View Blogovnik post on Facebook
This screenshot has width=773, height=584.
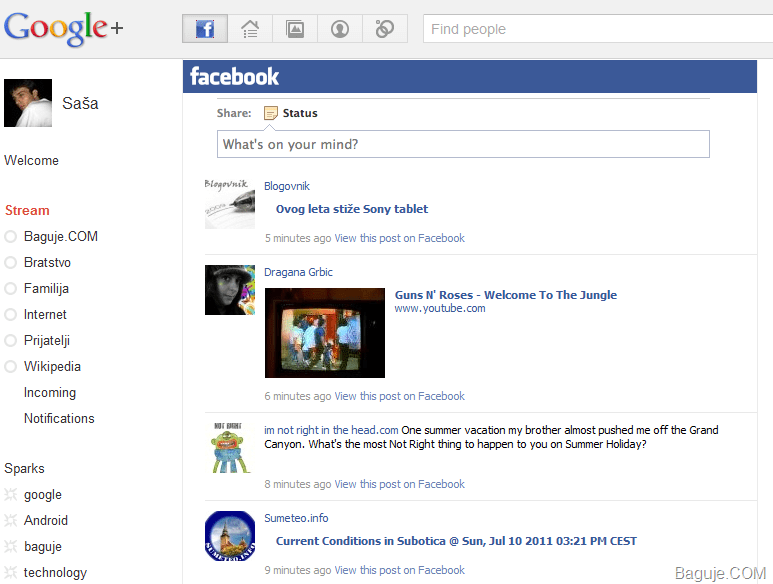pos(400,239)
